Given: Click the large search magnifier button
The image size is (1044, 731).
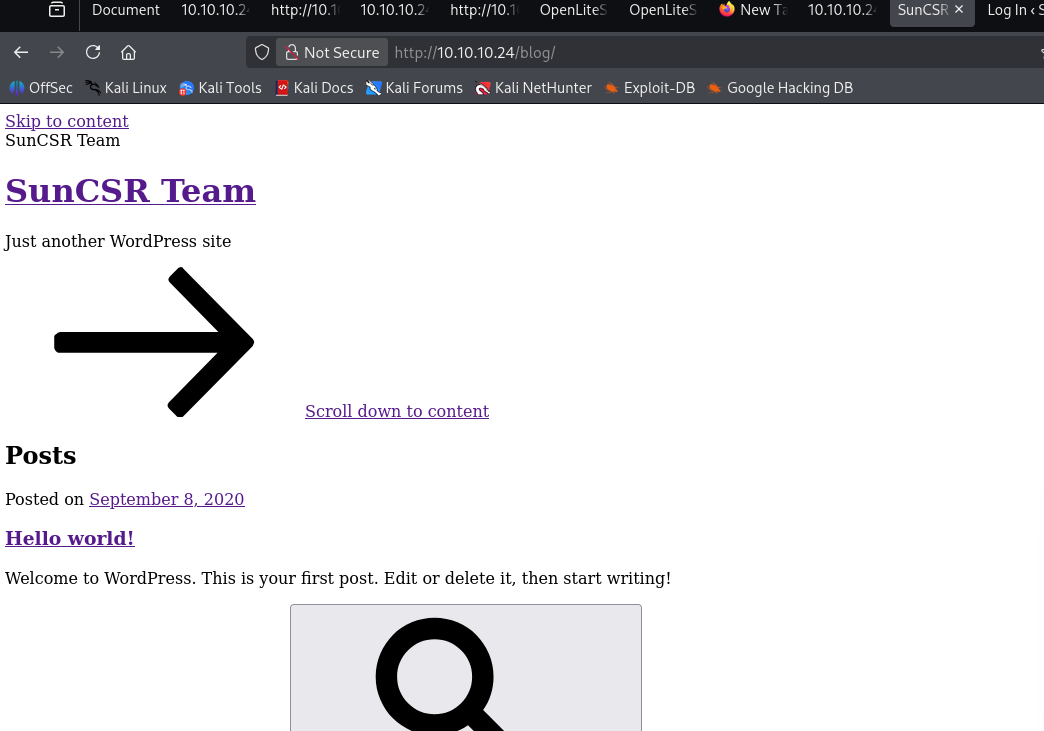Looking at the screenshot, I should coord(465,667).
